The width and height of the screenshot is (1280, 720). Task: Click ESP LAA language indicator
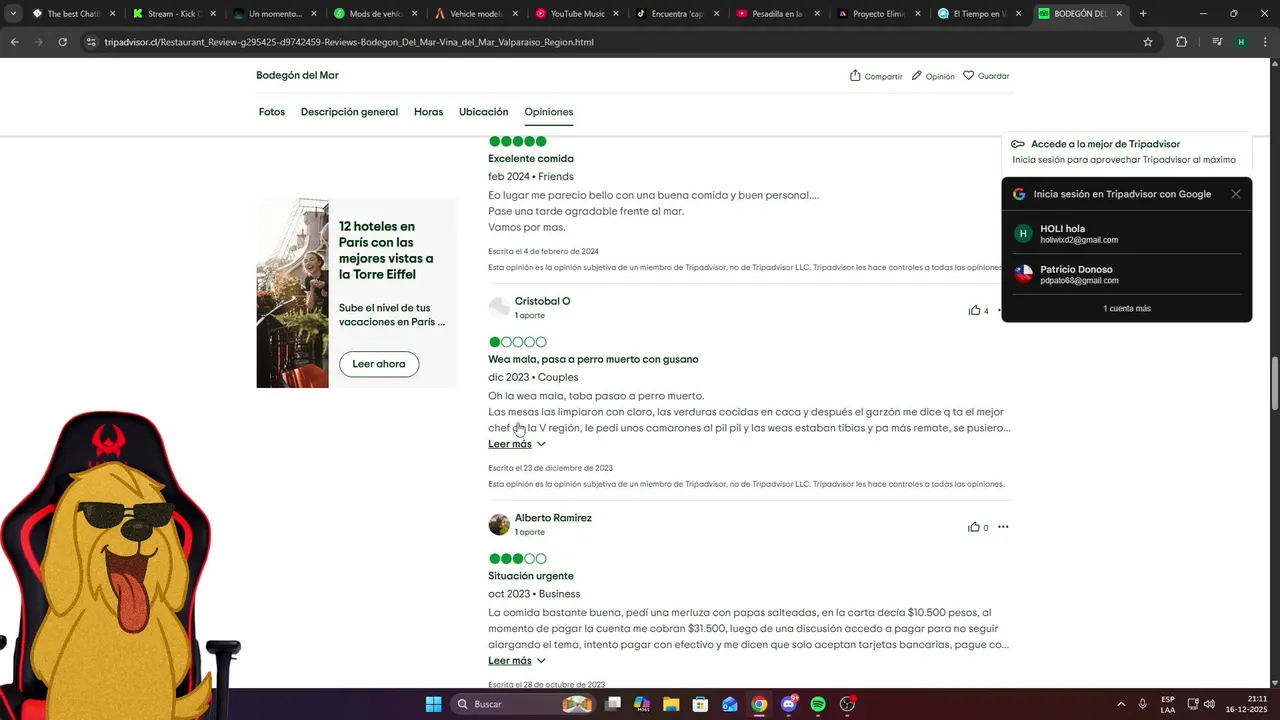[x=1168, y=704]
